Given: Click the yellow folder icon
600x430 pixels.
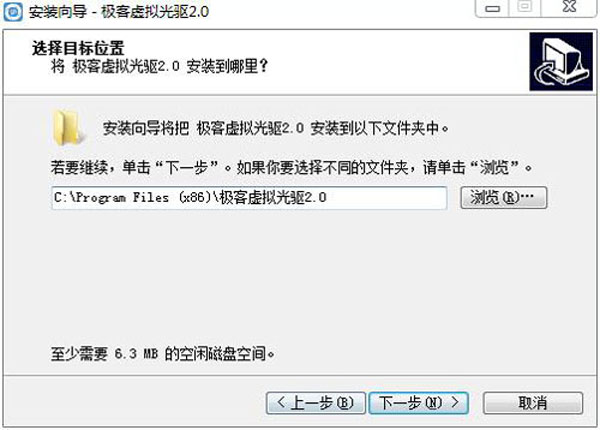Looking at the screenshot, I should pyautogui.click(x=67, y=128).
